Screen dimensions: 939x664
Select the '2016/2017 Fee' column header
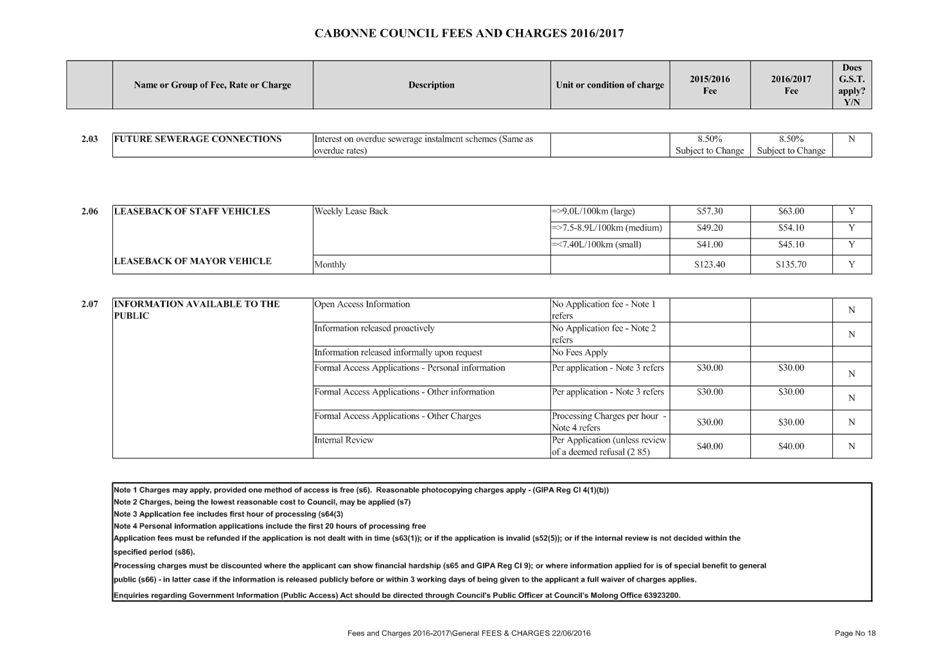pyautogui.click(x=791, y=85)
